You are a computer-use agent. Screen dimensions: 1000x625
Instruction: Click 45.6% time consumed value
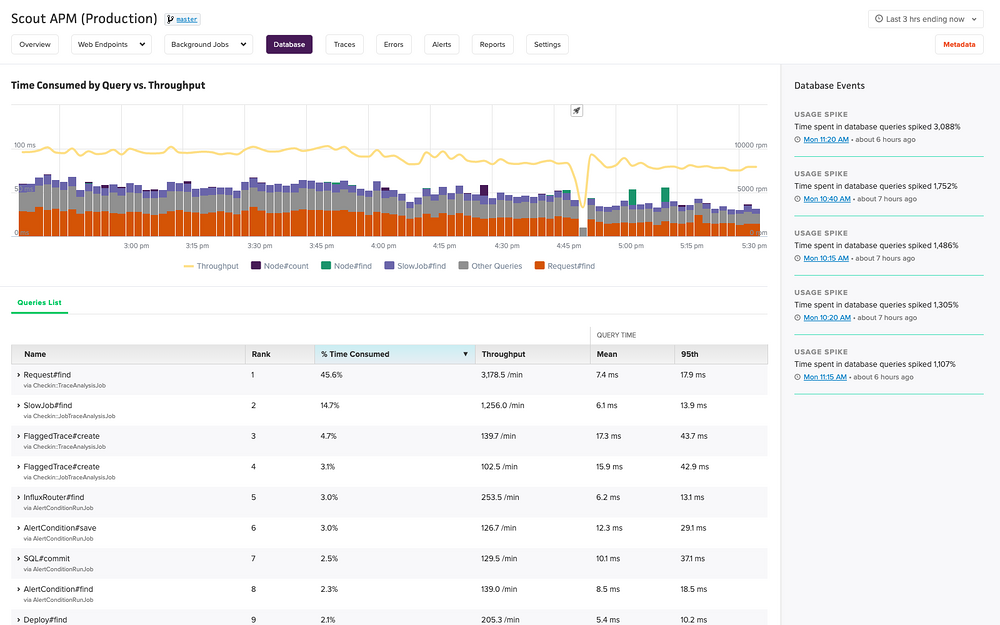point(332,375)
